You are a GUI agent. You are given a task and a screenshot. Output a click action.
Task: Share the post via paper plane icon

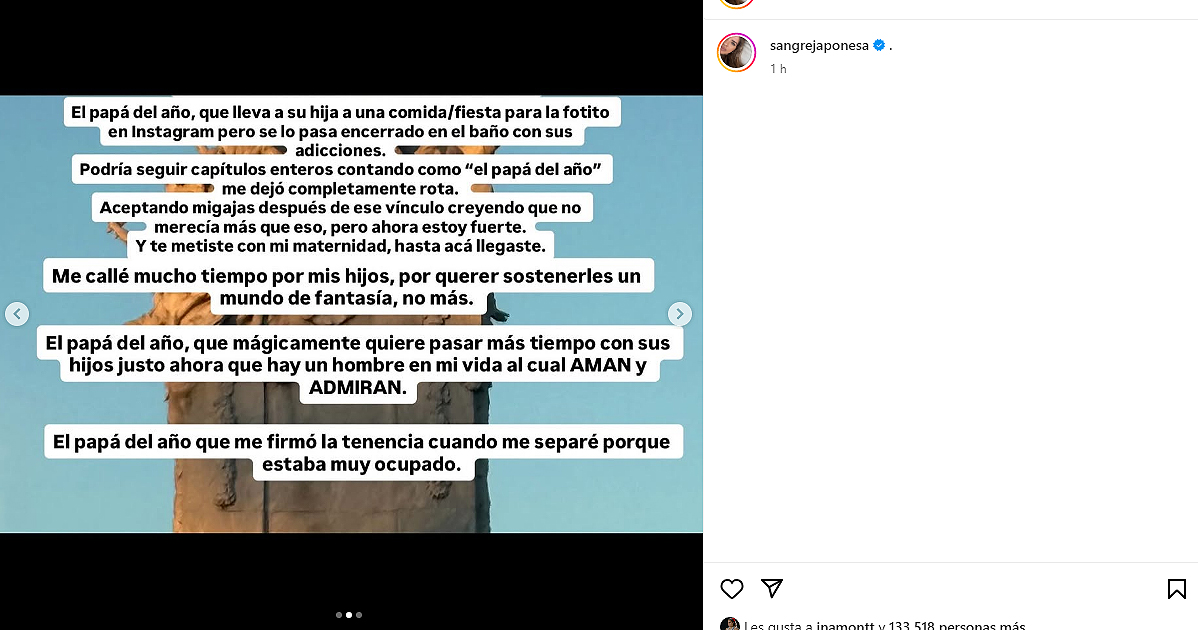(x=772, y=587)
